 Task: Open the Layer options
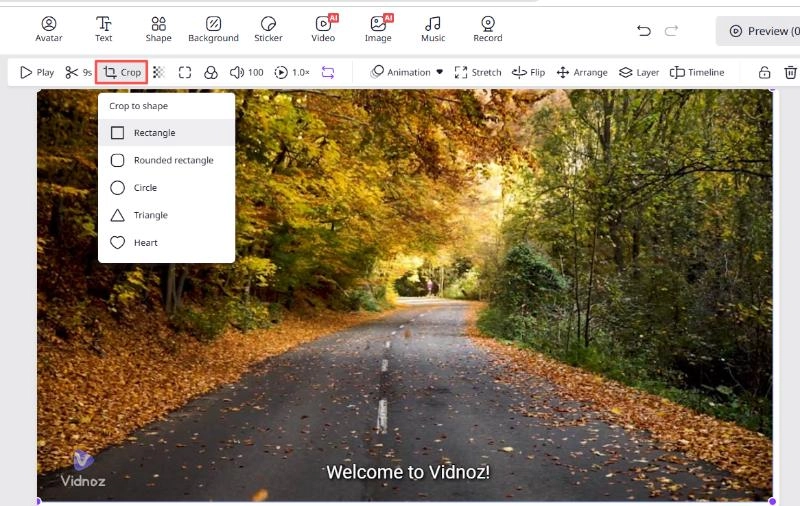(639, 72)
